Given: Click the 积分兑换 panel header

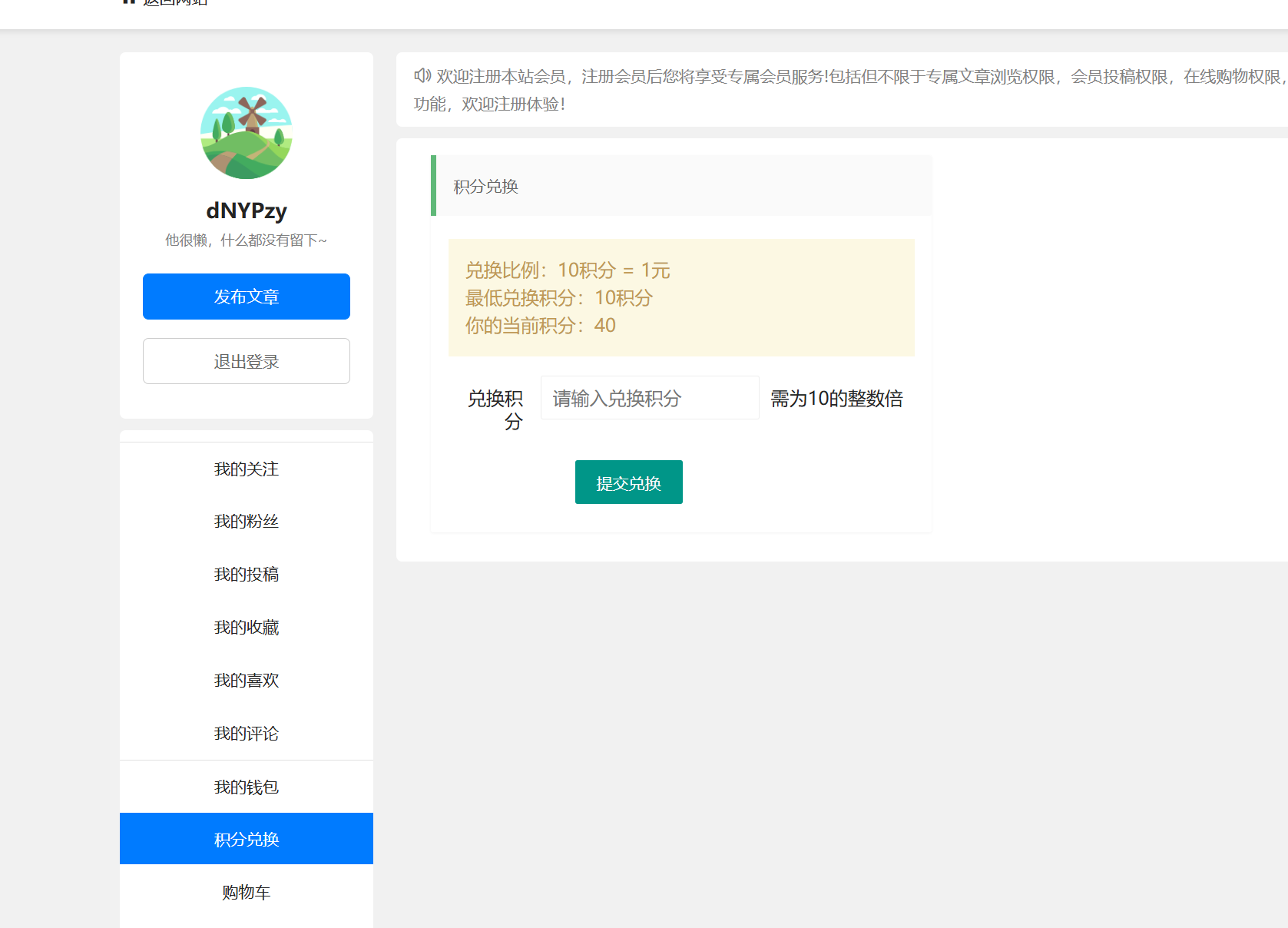Looking at the screenshot, I should (485, 187).
